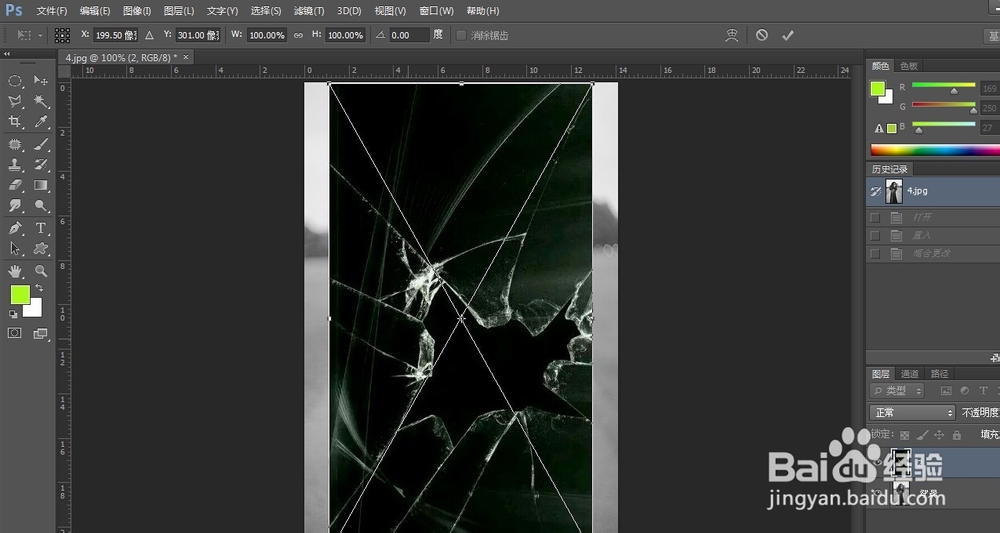Open the 窗口(W) menu

click(x=437, y=11)
